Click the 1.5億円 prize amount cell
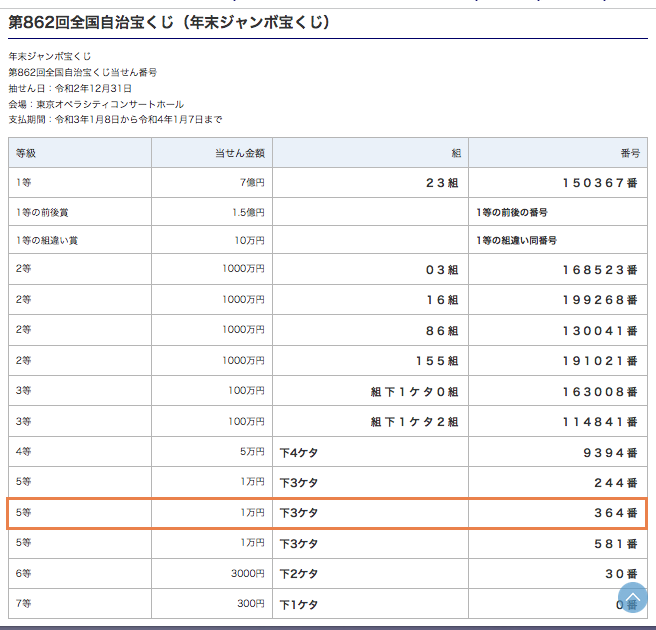Image resolution: width=656 pixels, height=630 pixels. 212,212
